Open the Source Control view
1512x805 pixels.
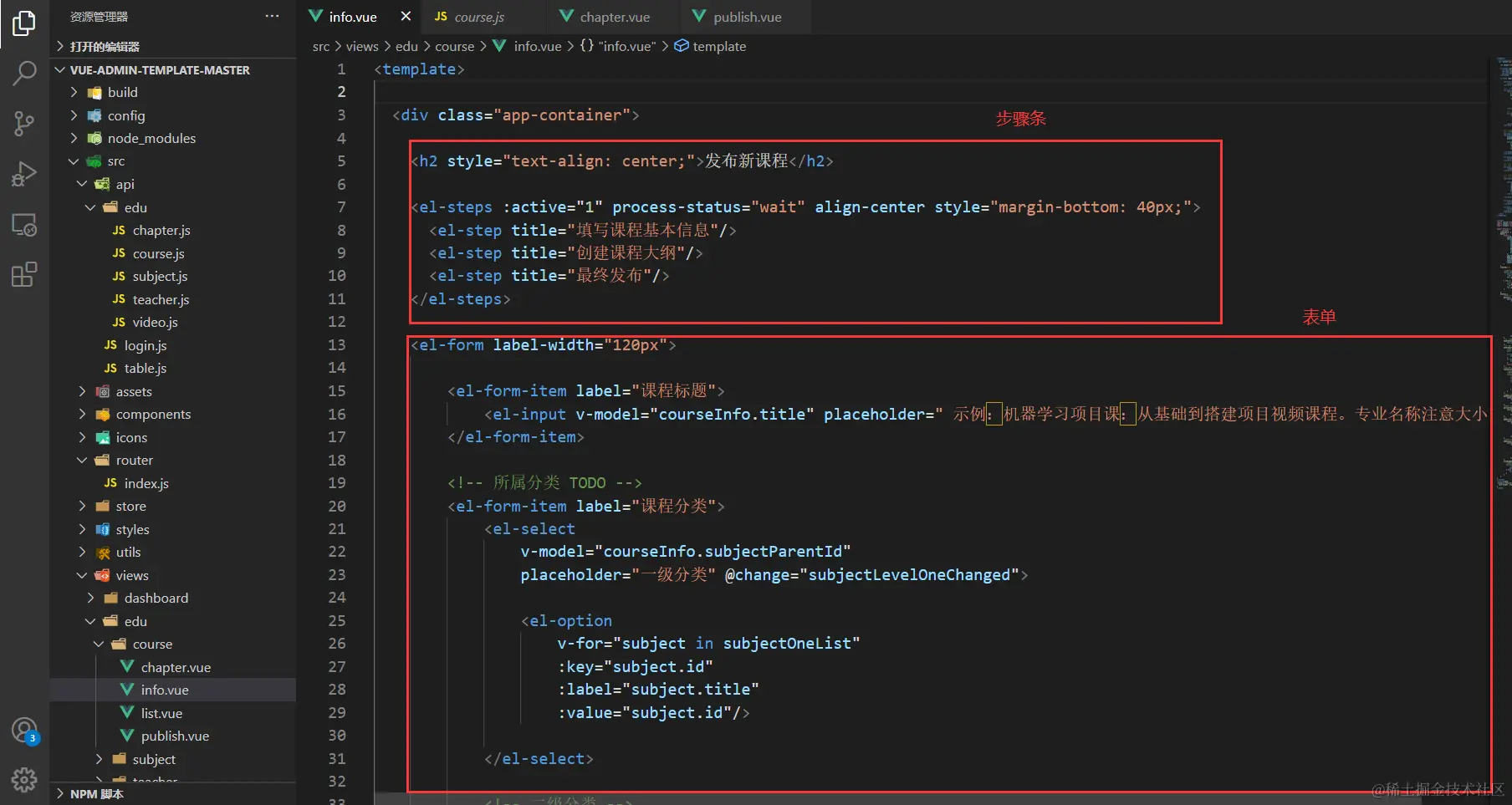point(24,124)
